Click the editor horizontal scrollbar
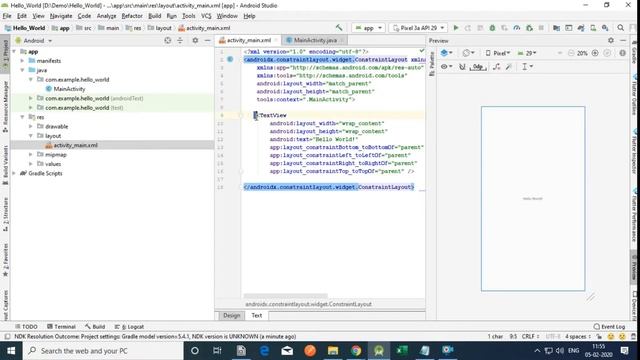The width and height of the screenshot is (640, 360). pos(286,295)
